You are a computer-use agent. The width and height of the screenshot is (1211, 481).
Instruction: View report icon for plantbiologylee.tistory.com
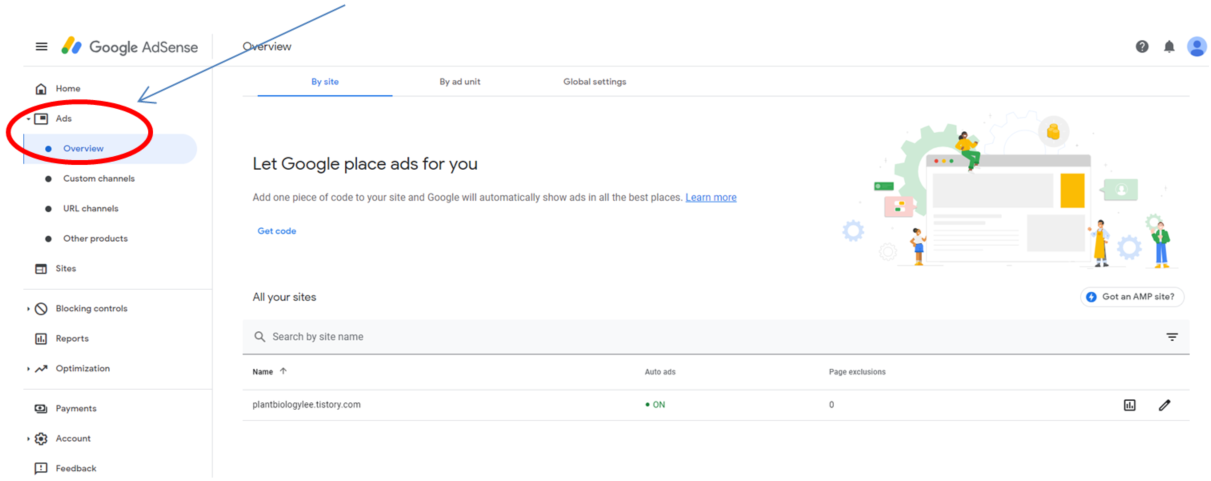click(1129, 405)
